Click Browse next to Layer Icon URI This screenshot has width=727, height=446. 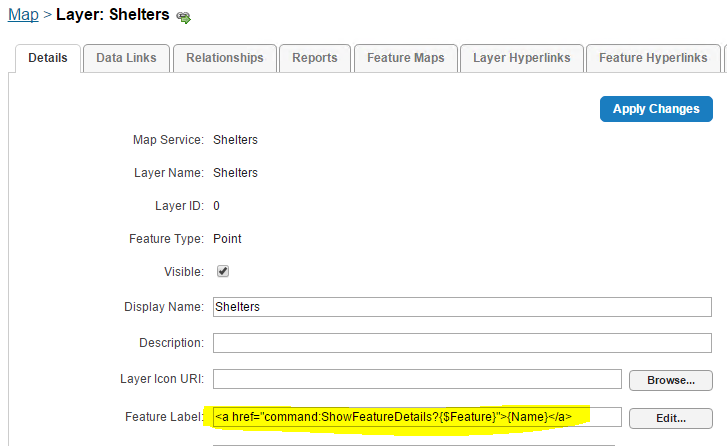(671, 380)
